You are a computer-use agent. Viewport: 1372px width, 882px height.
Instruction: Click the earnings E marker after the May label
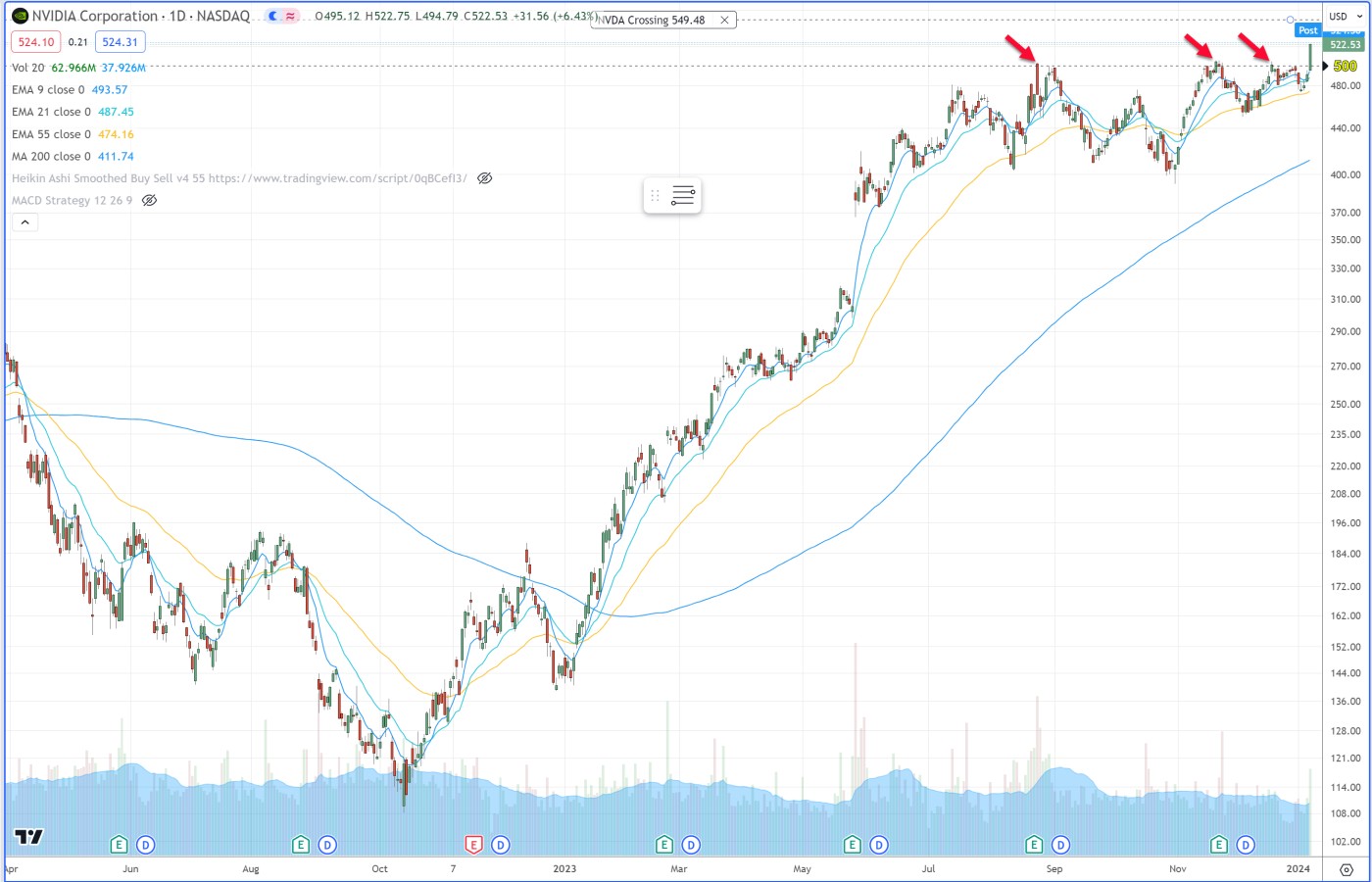[853, 844]
